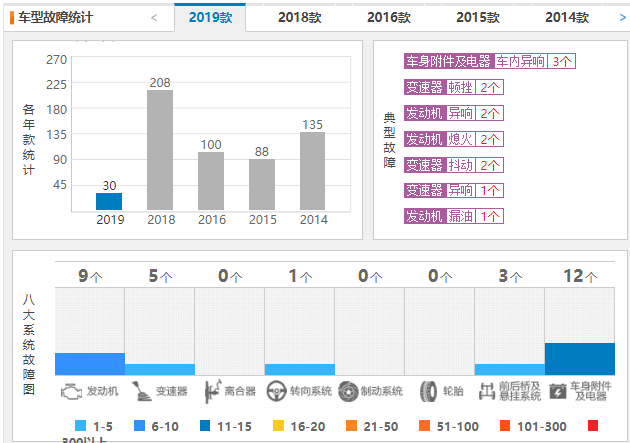Click the red 300以上 legend swatch
This screenshot has width=630, height=443.
(x=593, y=425)
